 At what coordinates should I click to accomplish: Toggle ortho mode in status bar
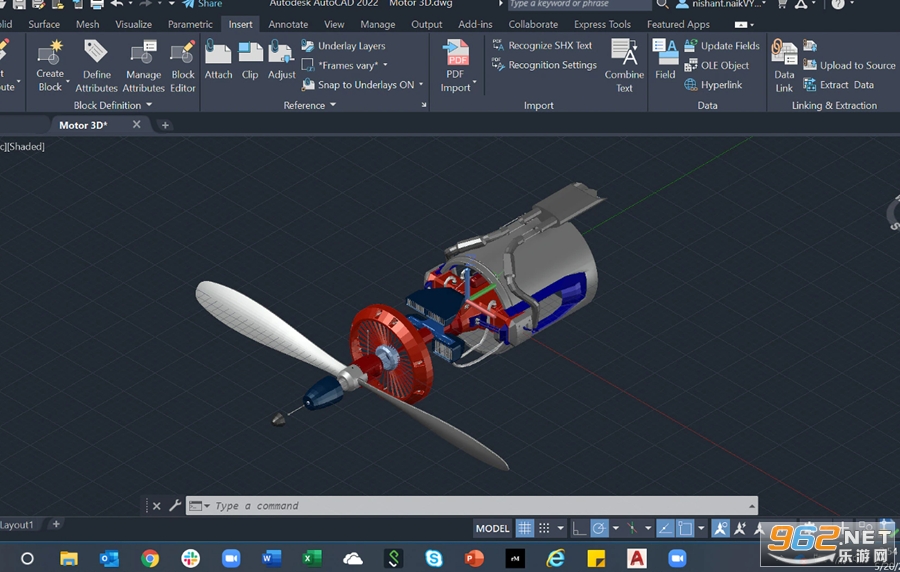(x=579, y=528)
